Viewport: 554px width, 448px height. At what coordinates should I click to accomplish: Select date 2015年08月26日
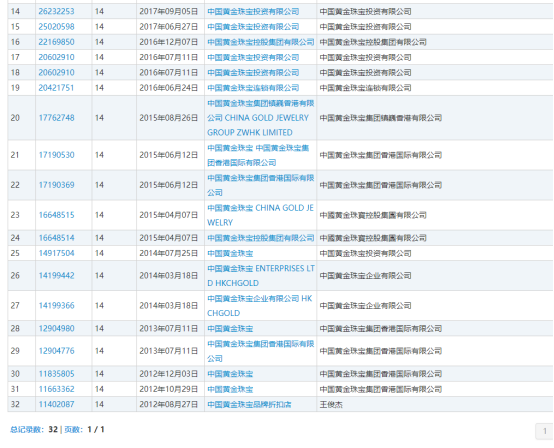(169, 118)
